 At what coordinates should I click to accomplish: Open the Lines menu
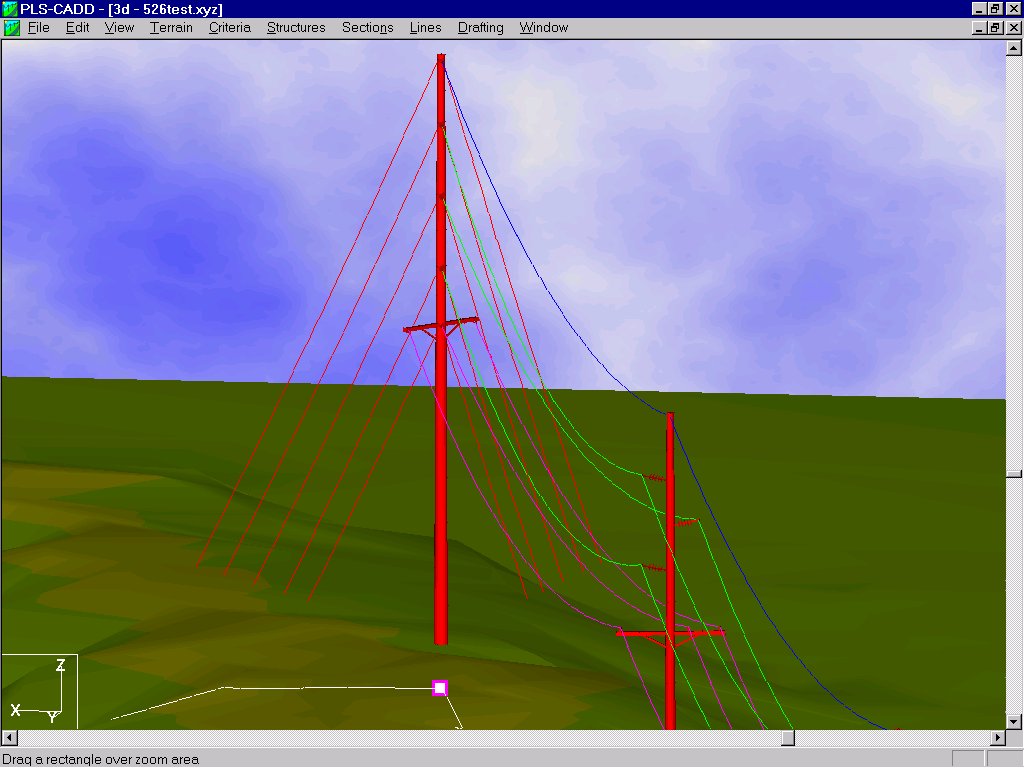coord(425,27)
